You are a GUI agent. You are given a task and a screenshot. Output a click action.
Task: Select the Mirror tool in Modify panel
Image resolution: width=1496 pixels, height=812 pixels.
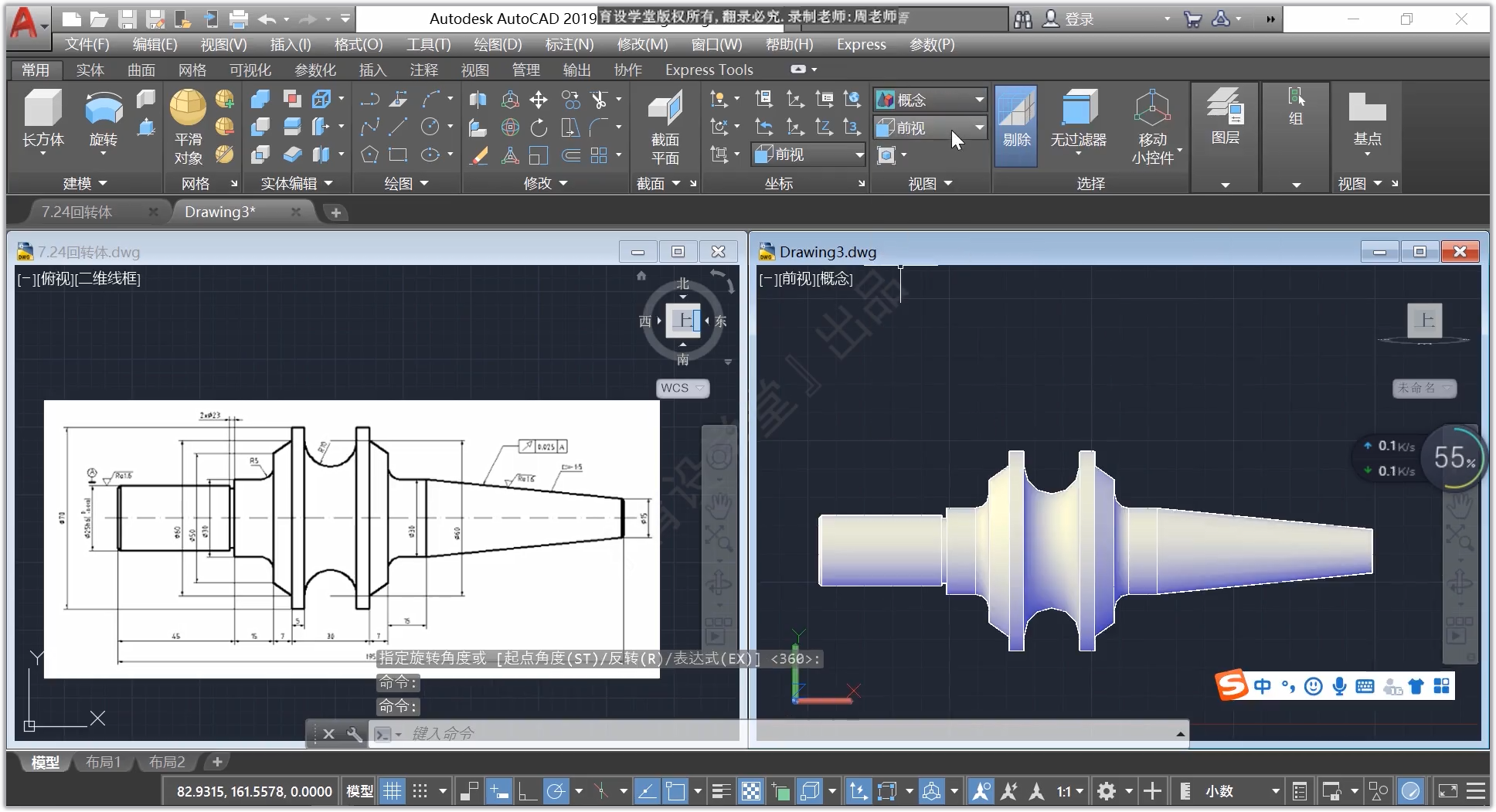tap(479, 100)
